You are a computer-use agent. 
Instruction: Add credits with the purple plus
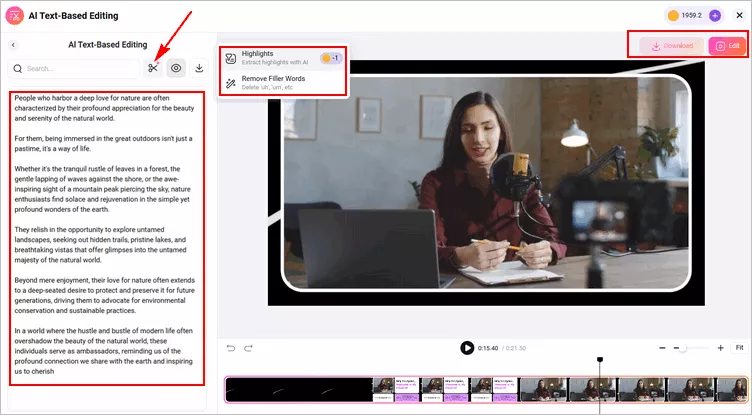click(x=715, y=15)
